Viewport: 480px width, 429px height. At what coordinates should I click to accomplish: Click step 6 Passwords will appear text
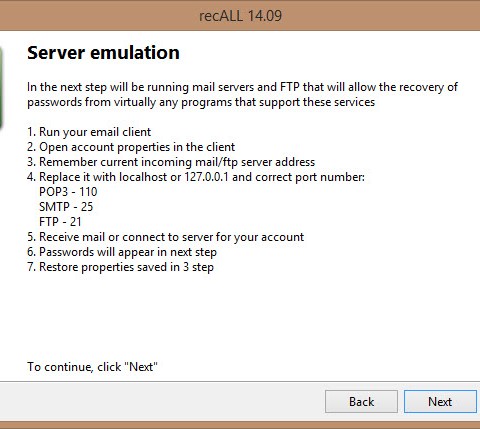pyautogui.click(x=122, y=252)
